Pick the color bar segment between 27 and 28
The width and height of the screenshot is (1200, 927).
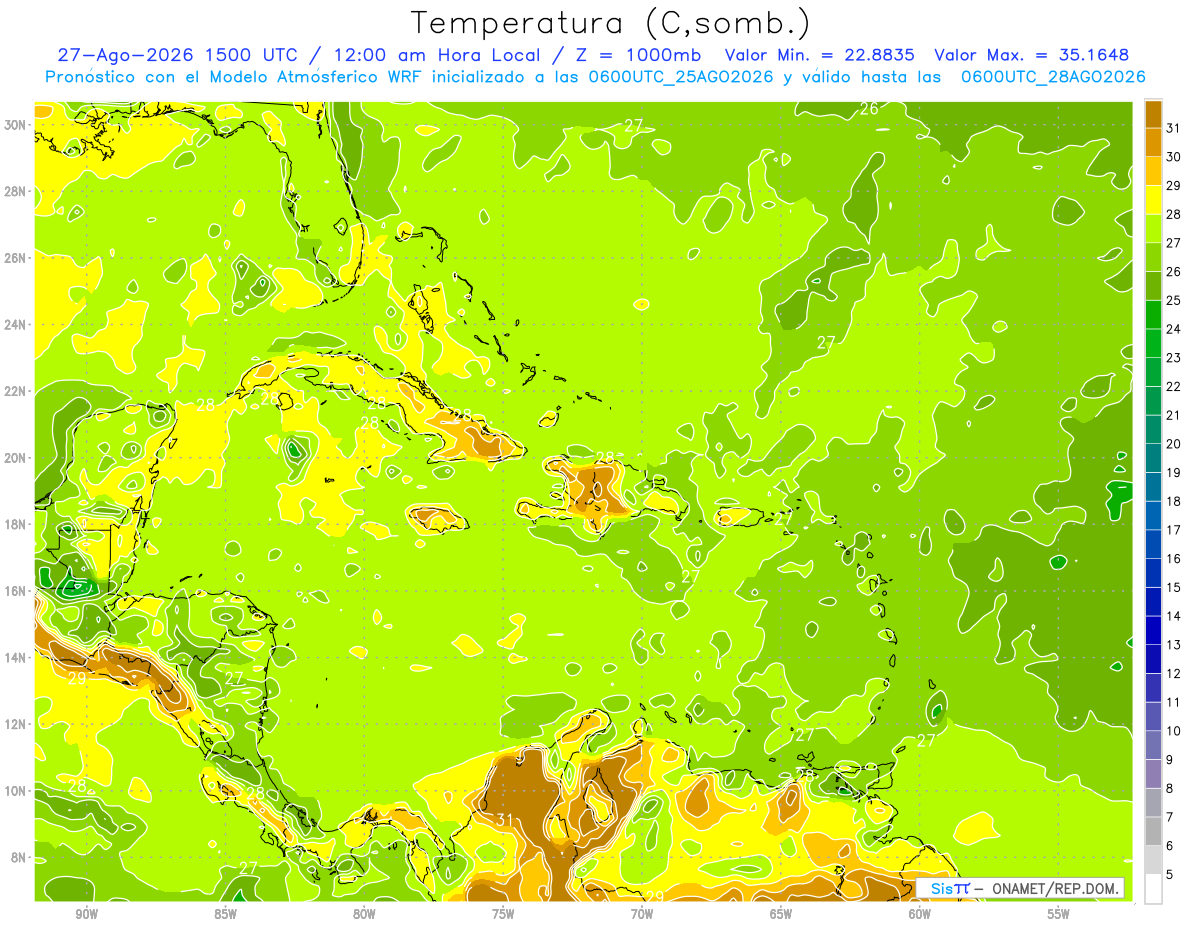tap(1153, 228)
